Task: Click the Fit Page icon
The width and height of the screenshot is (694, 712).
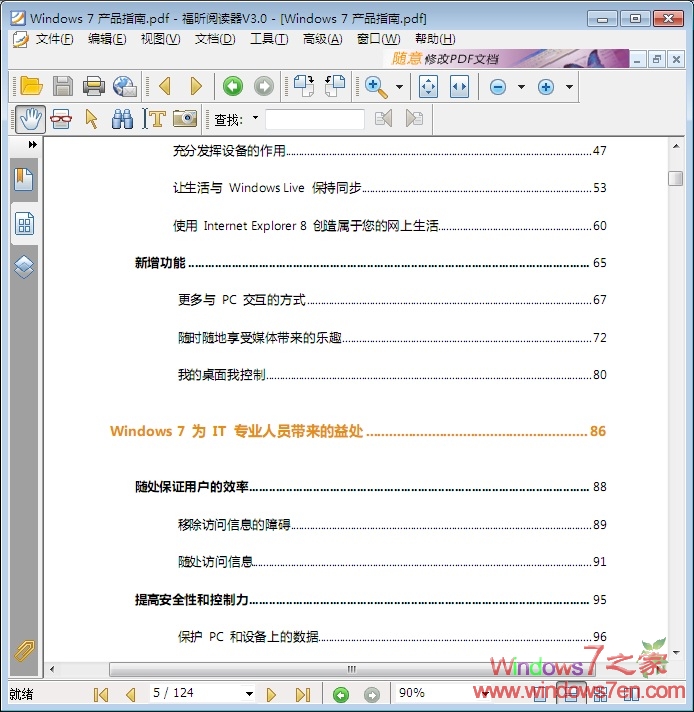Action: pos(429,86)
